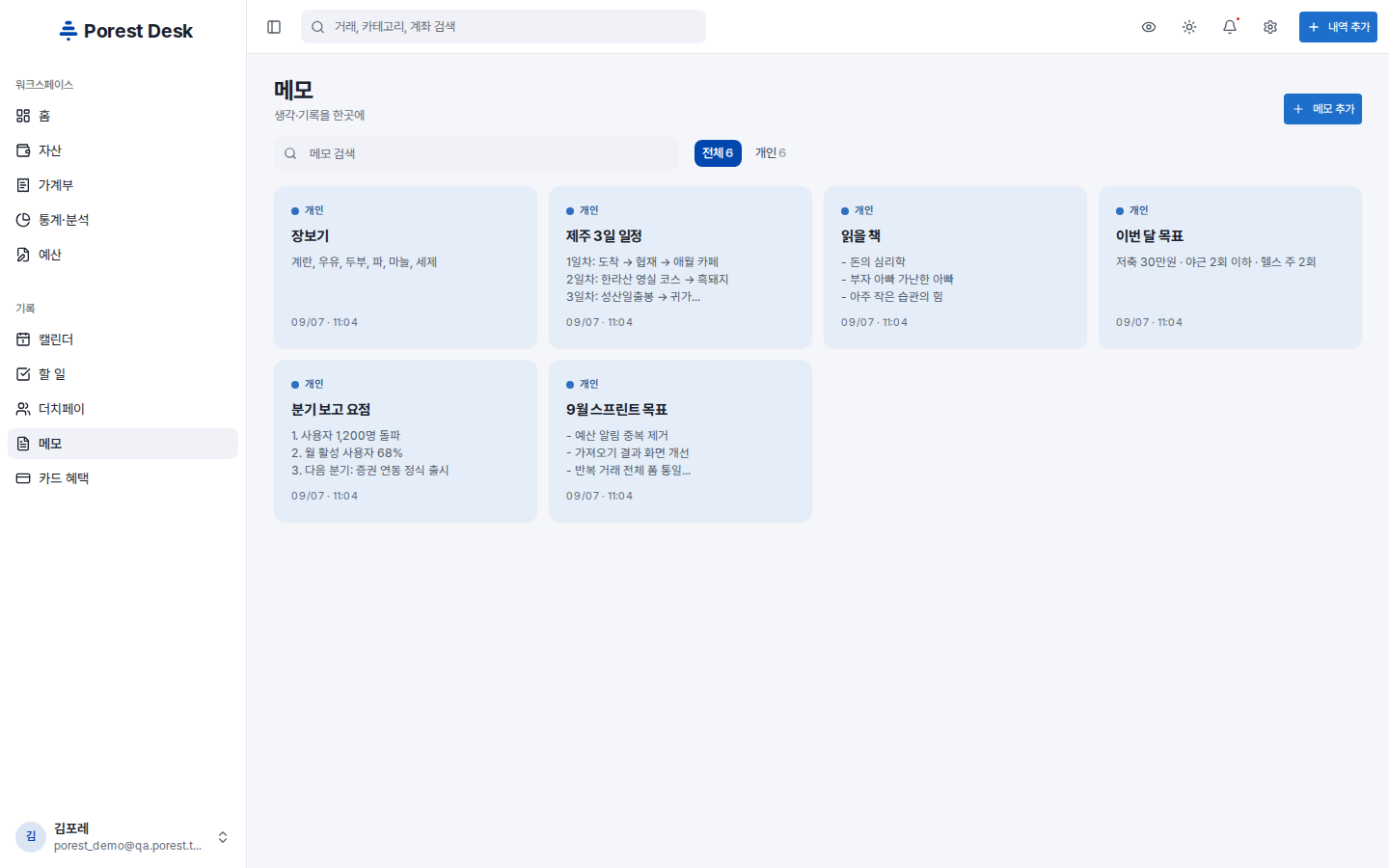This screenshot has width=1389, height=868.
Task: Open 가계부 in the sidebar
Action: pyautogui.click(x=123, y=185)
